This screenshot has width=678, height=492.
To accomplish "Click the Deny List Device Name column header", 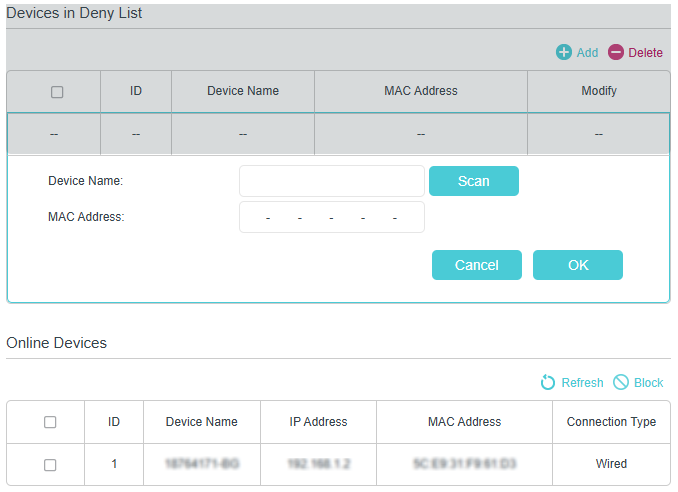I will (x=243, y=91).
